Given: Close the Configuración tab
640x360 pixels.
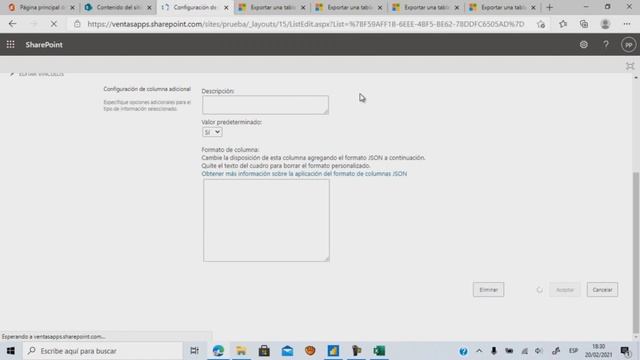Looking at the screenshot, I should (x=226, y=7).
